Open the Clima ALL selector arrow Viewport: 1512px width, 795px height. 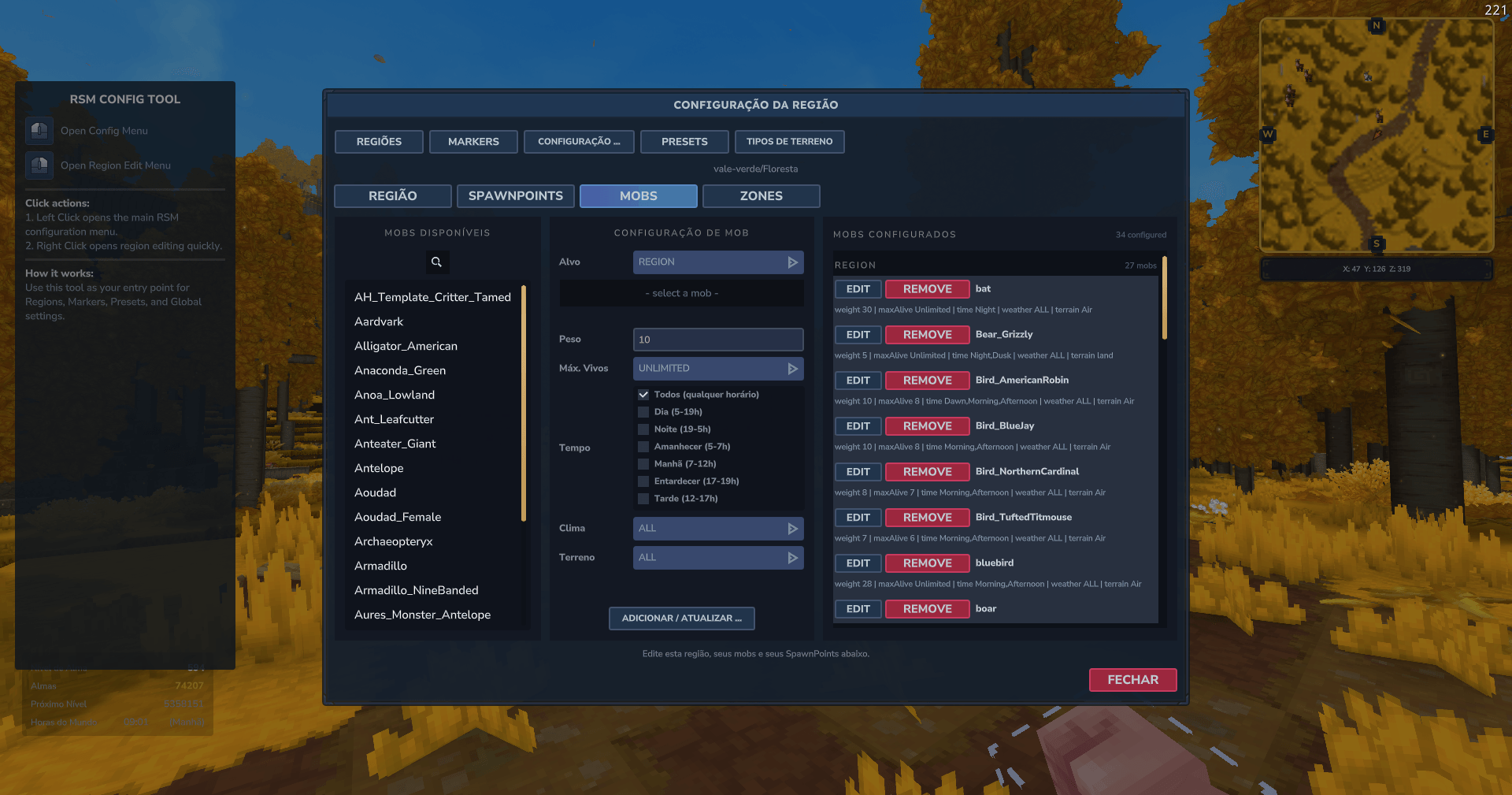pos(792,529)
